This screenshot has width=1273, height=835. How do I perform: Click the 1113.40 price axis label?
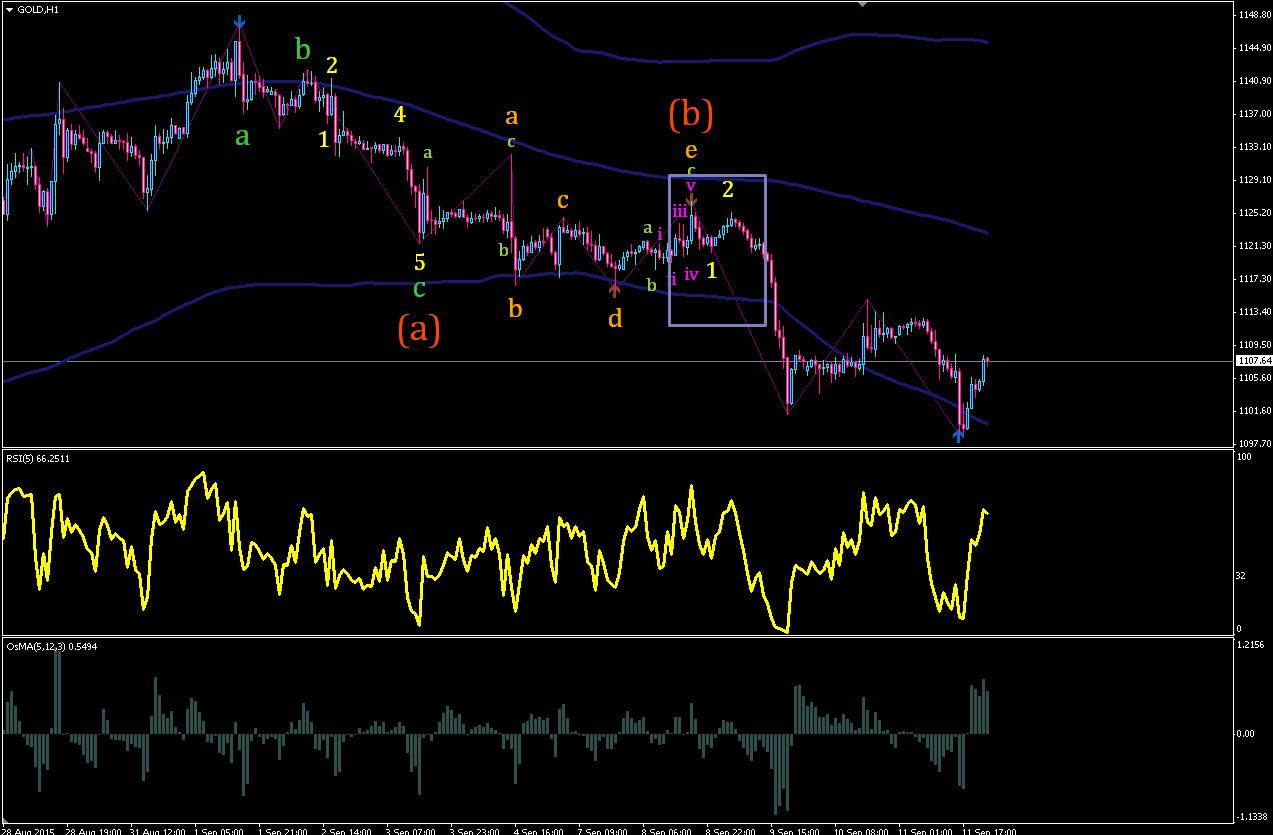pyautogui.click(x=1253, y=312)
